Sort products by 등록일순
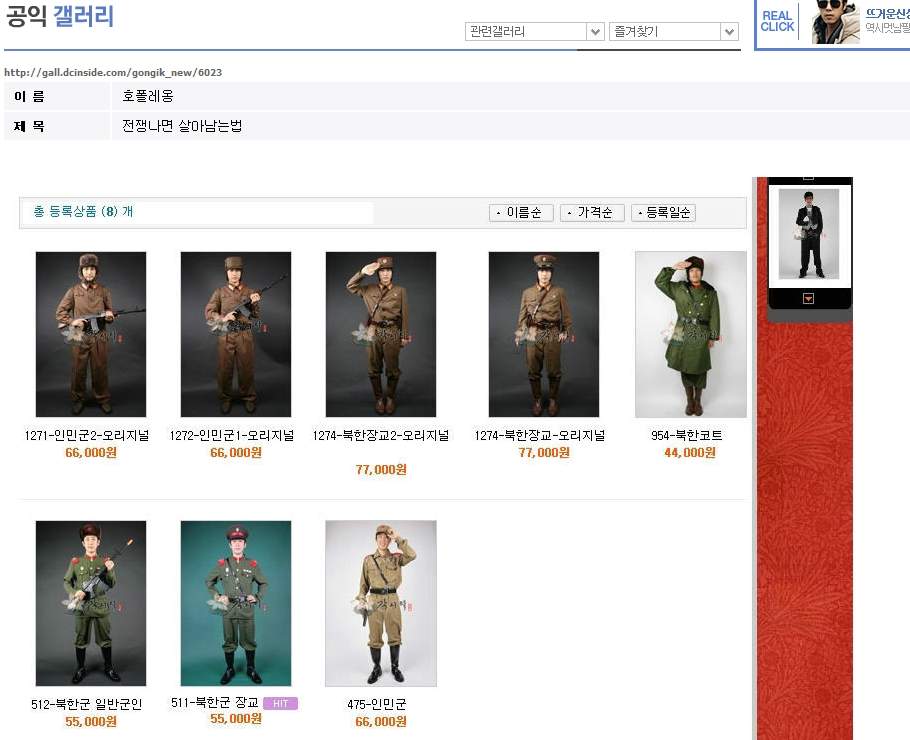The width and height of the screenshot is (910, 740). click(x=663, y=213)
